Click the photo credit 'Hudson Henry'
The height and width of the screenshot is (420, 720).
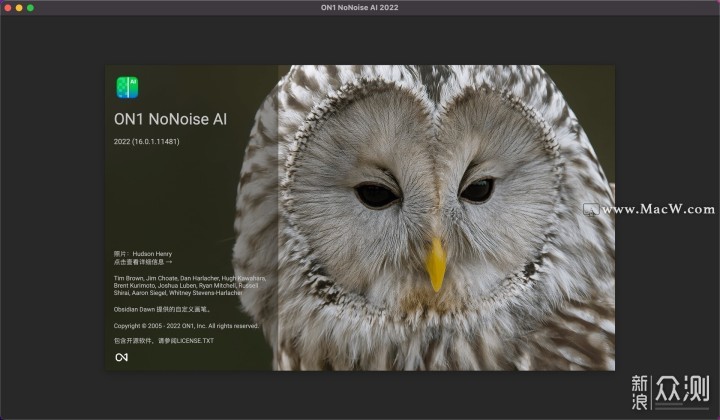pyautogui.click(x=152, y=254)
